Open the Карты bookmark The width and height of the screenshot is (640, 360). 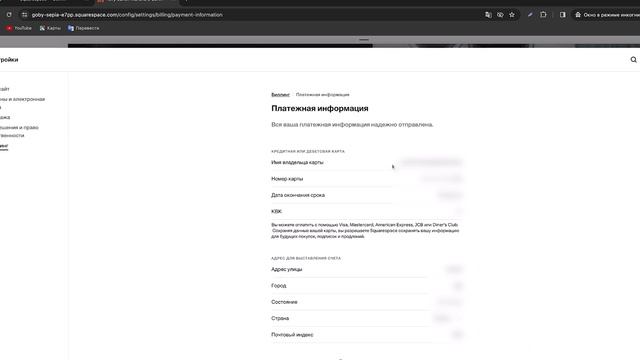click(x=50, y=28)
